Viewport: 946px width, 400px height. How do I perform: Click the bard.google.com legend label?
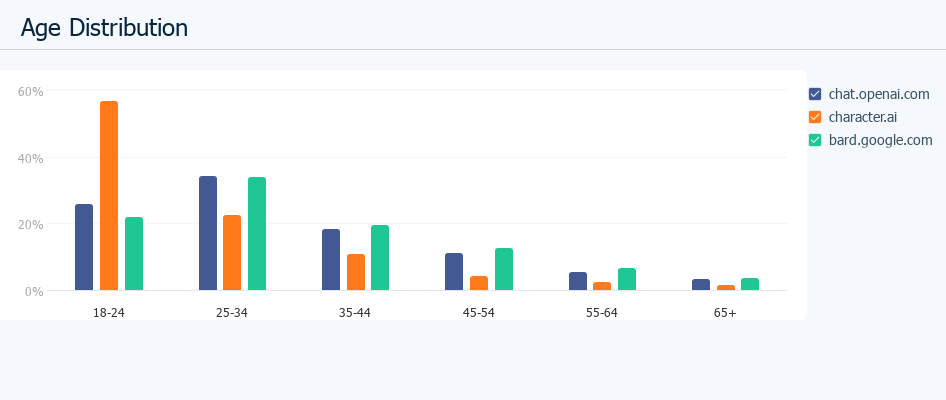[x=880, y=140]
